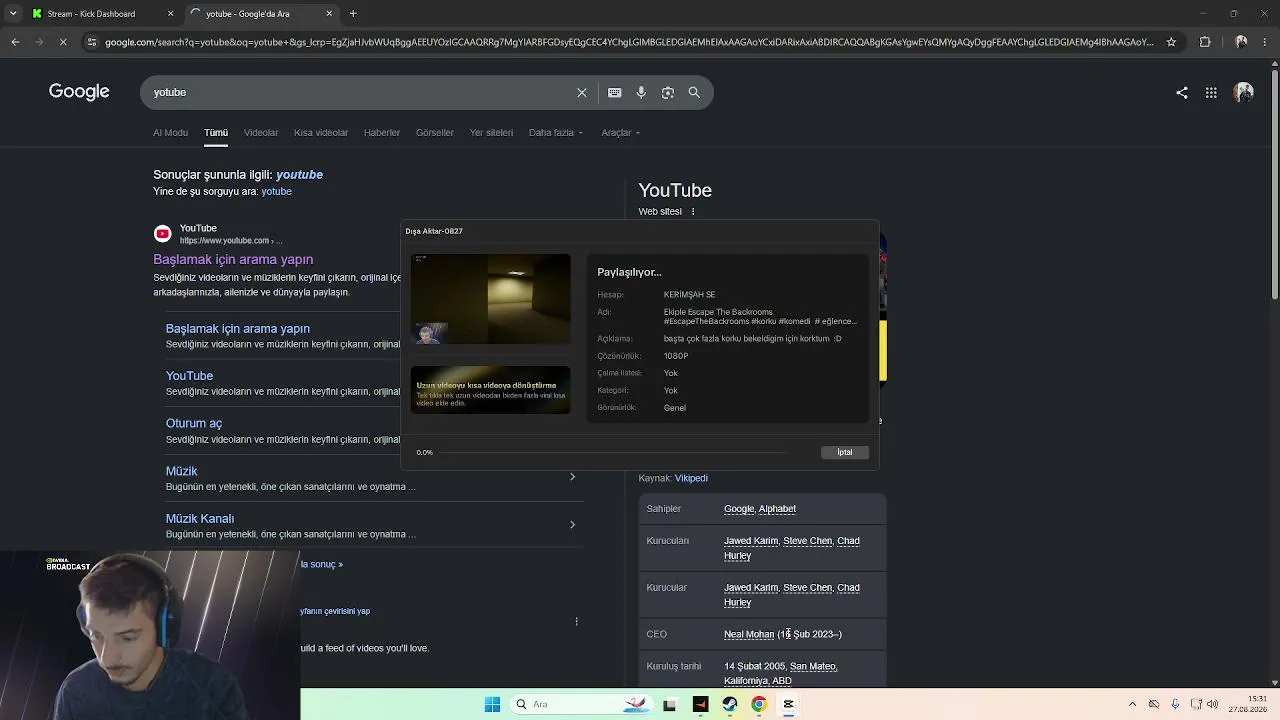The width and height of the screenshot is (1280, 720).
Task: Stop loading the current page
Action: pos(62,42)
